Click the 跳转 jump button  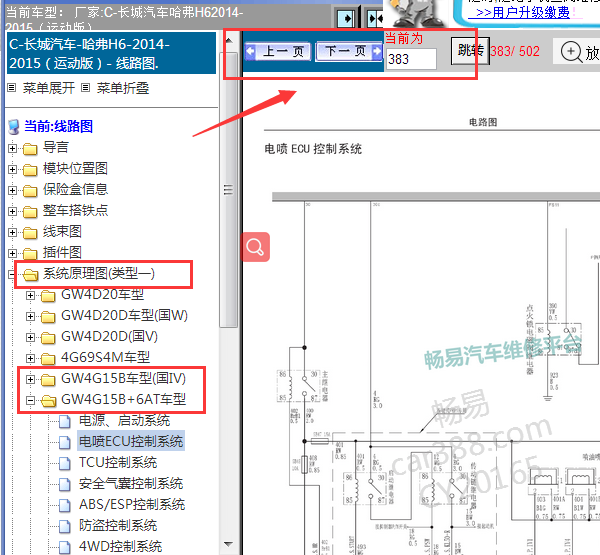tap(470, 51)
